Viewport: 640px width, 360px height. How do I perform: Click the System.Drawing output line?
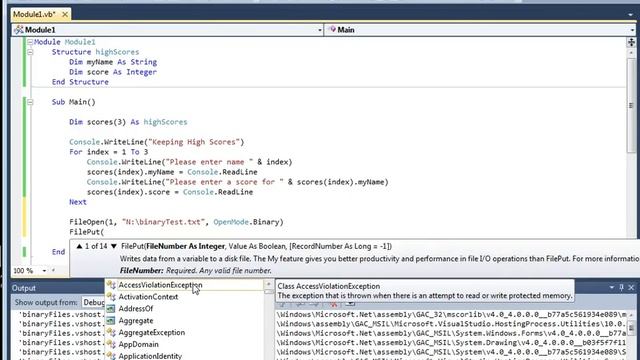click(451, 342)
